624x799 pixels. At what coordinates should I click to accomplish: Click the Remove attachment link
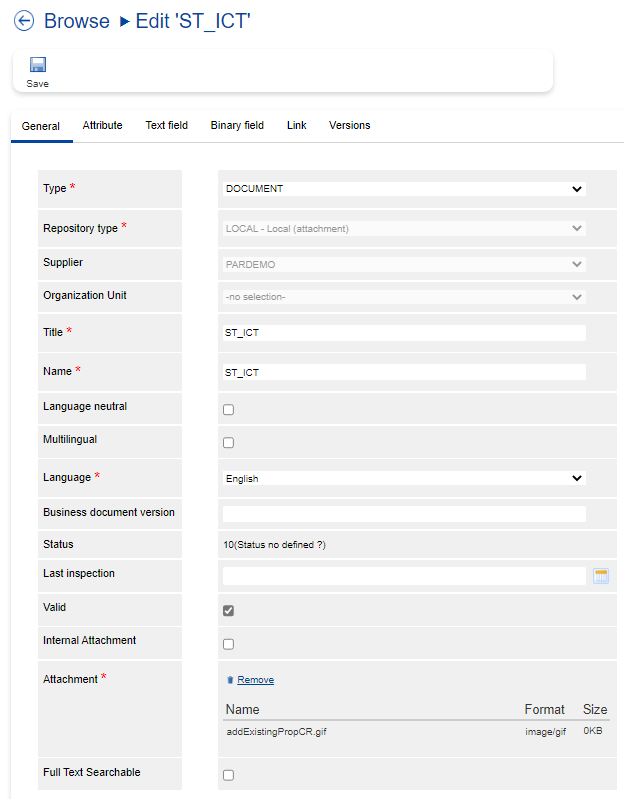click(x=255, y=680)
